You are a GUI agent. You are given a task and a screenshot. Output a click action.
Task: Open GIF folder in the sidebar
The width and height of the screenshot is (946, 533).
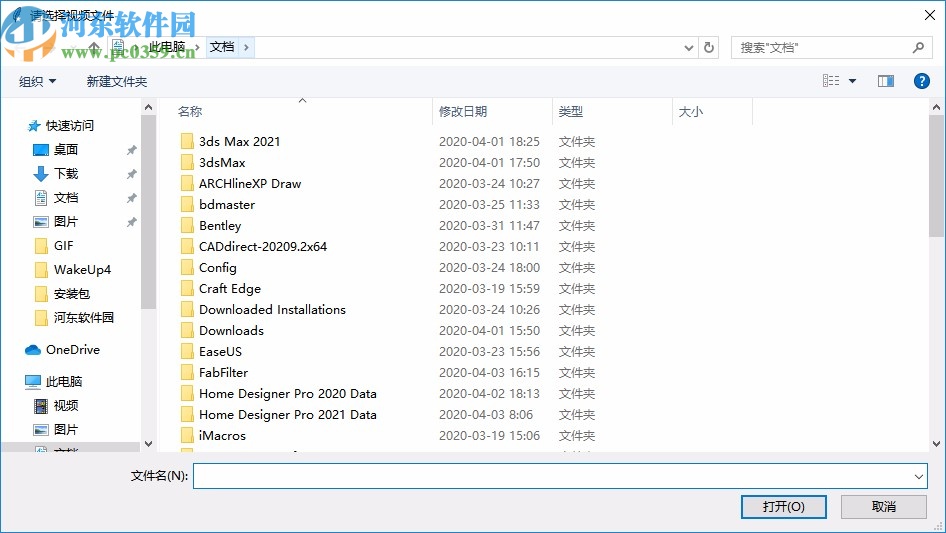point(63,246)
